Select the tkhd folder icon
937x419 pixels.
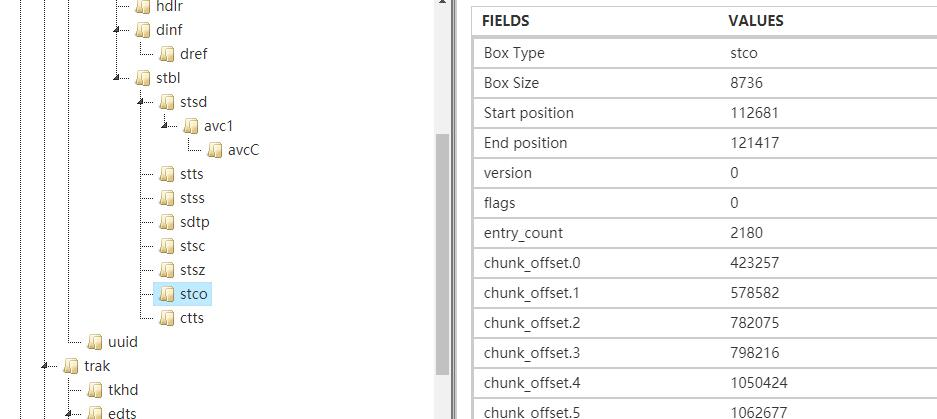95,390
